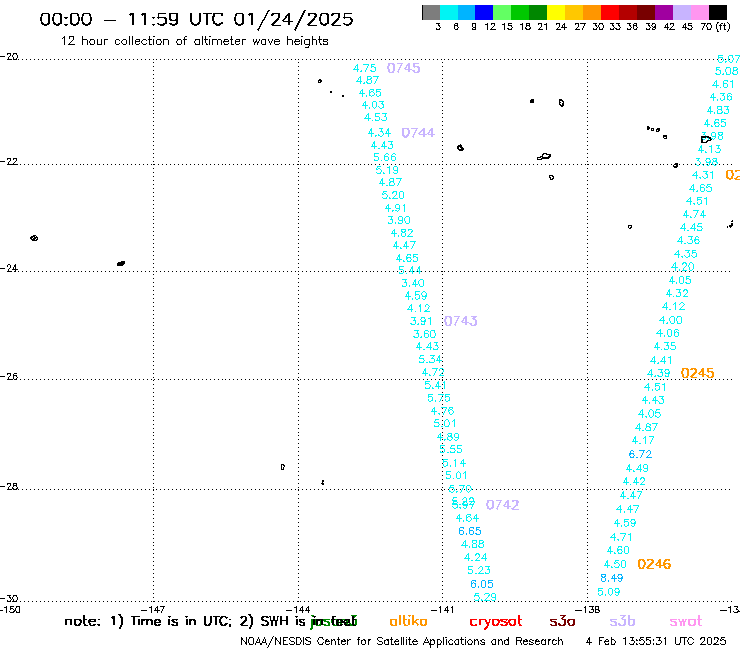The width and height of the screenshot is (740, 650).
Task: Click the timestamp '4 Feb 13:55:31 UTC 2025'
Action: pos(656,642)
